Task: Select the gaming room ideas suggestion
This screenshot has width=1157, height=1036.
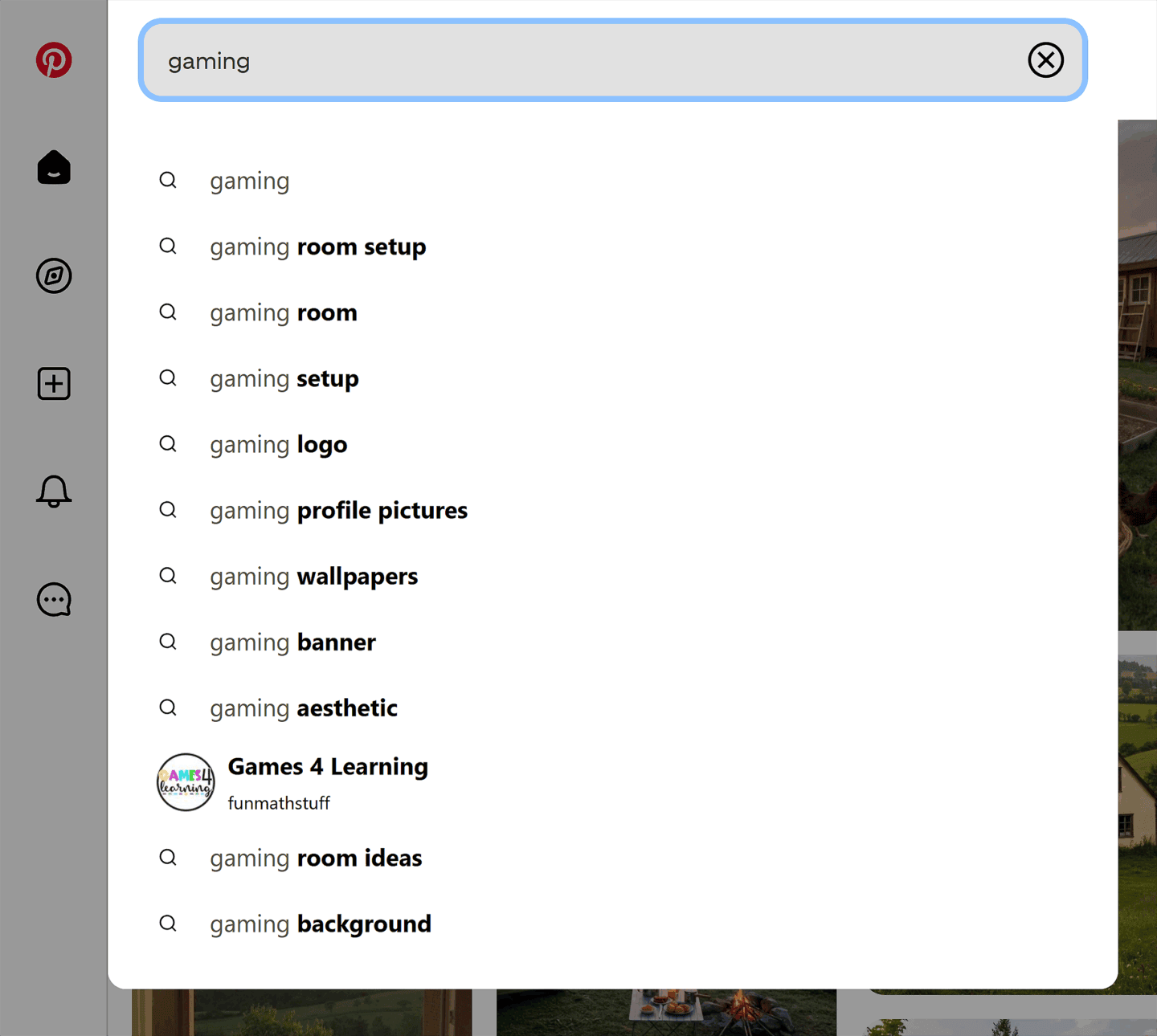Action: pos(316,858)
